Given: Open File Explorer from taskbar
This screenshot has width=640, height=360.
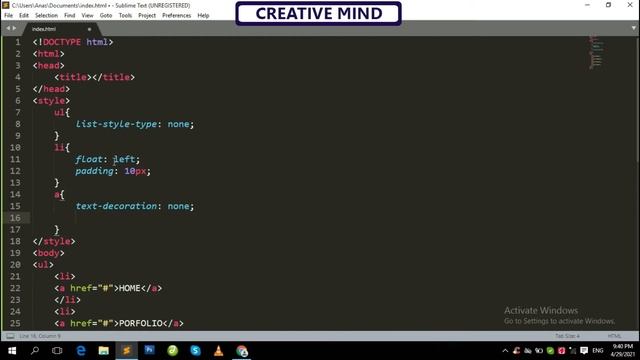Looking at the screenshot, I should pos(104,351).
